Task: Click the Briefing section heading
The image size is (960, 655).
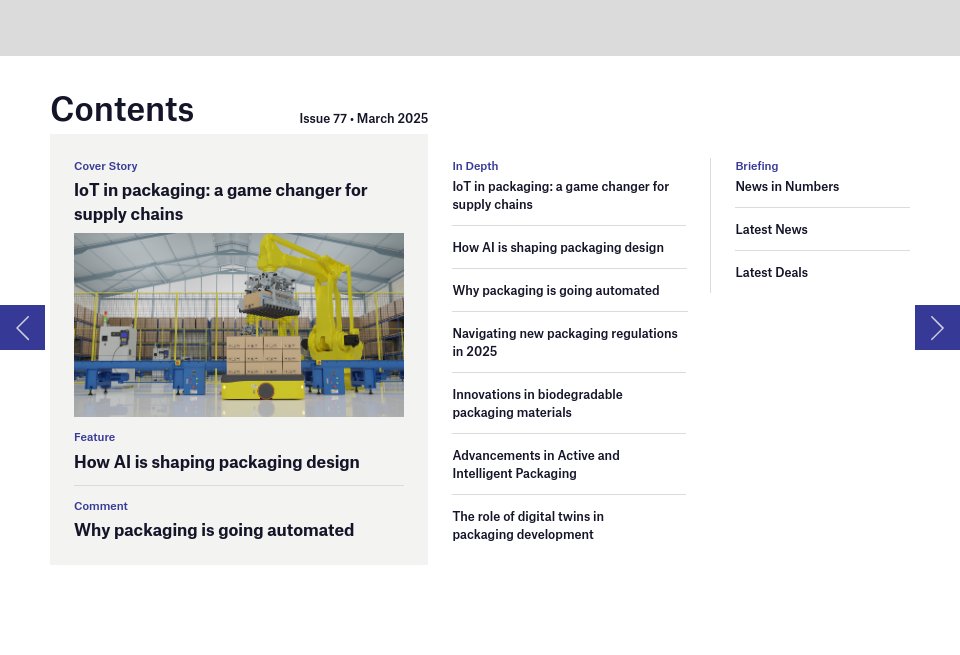Action: (x=756, y=166)
